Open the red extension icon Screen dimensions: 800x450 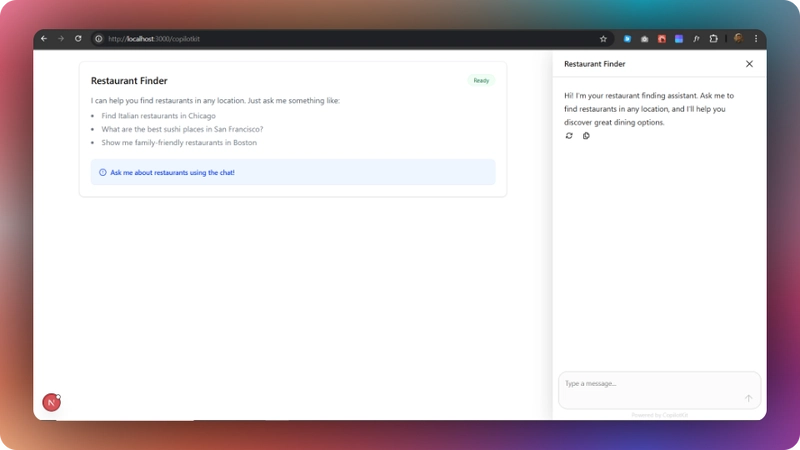(662, 39)
